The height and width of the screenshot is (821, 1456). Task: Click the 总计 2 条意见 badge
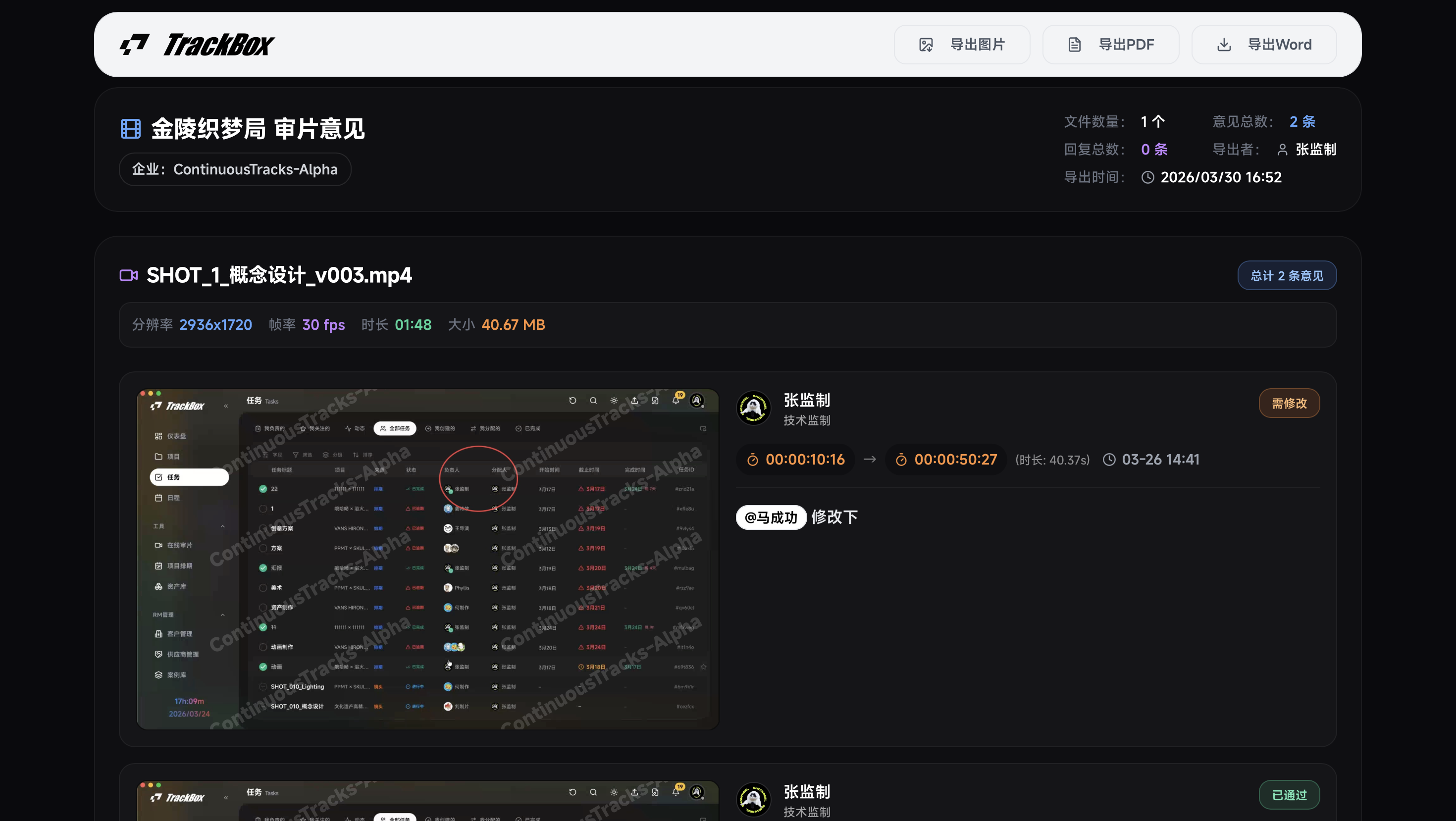coord(1287,275)
